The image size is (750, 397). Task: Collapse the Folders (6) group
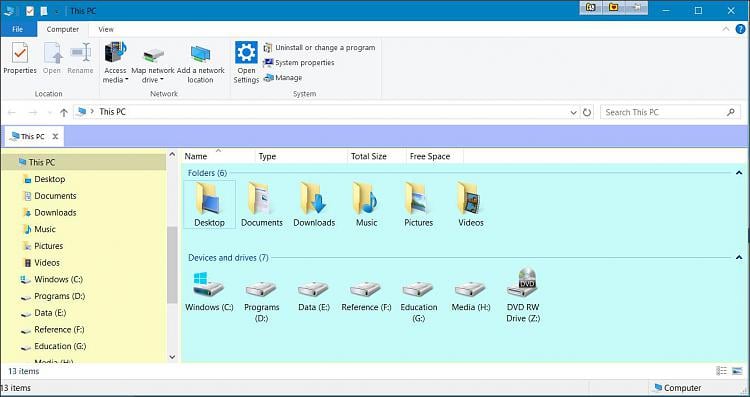[x=739, y=173]
